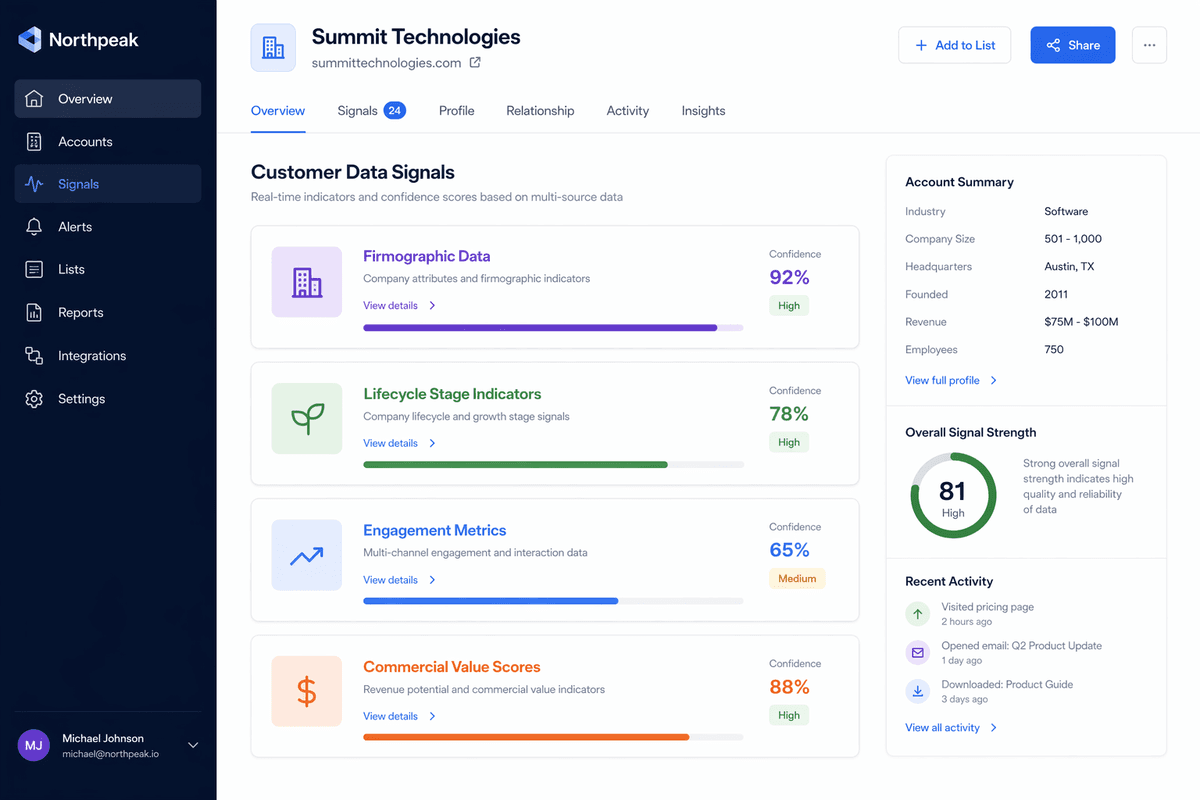Click the Commercial Value Scores orange progress bar
The height and width of the screenshot is (800, 1200).
pos(553,737)
